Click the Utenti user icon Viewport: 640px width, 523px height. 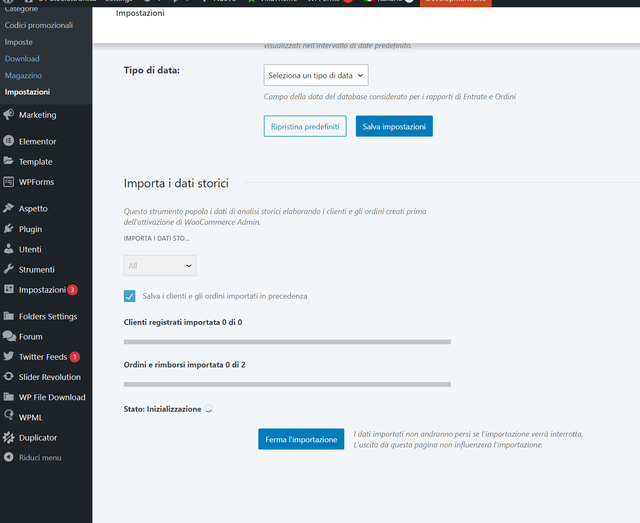(x=9, y=249)
